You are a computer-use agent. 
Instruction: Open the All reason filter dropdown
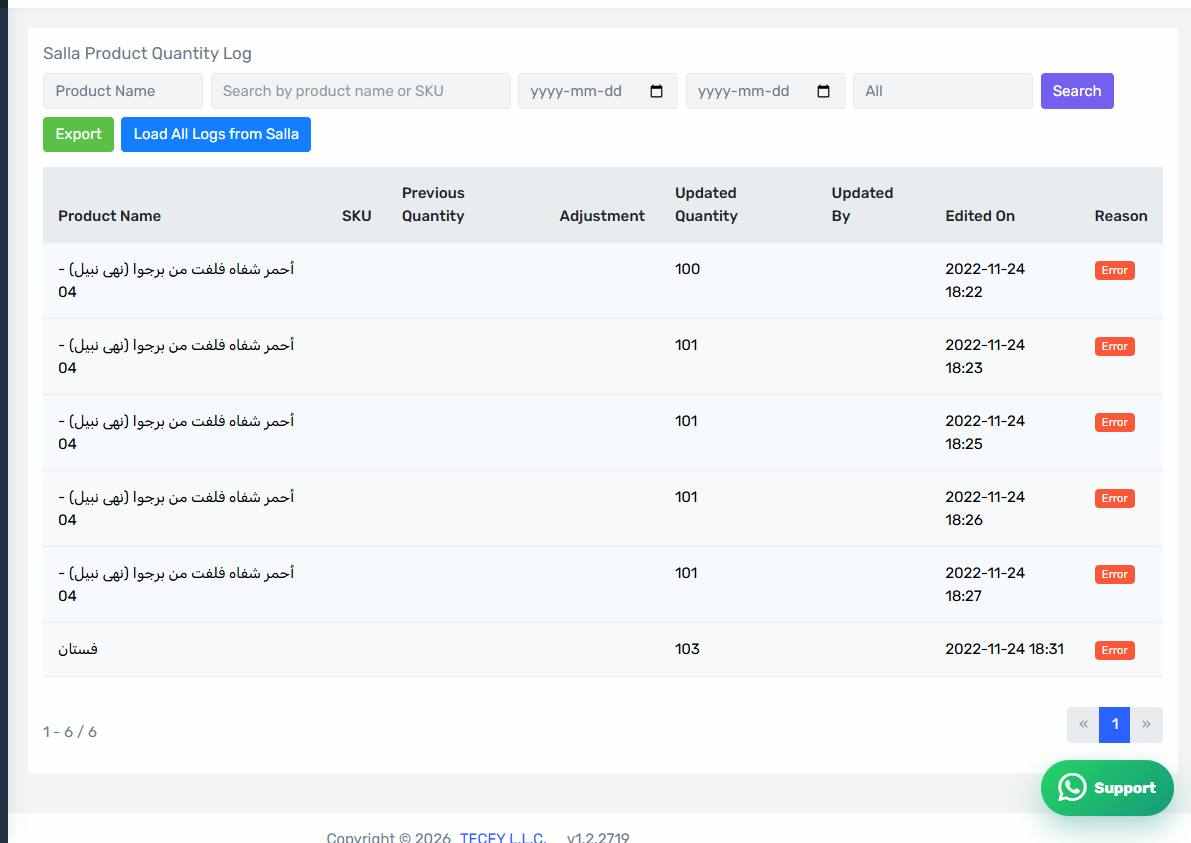[x=943, y=91]
